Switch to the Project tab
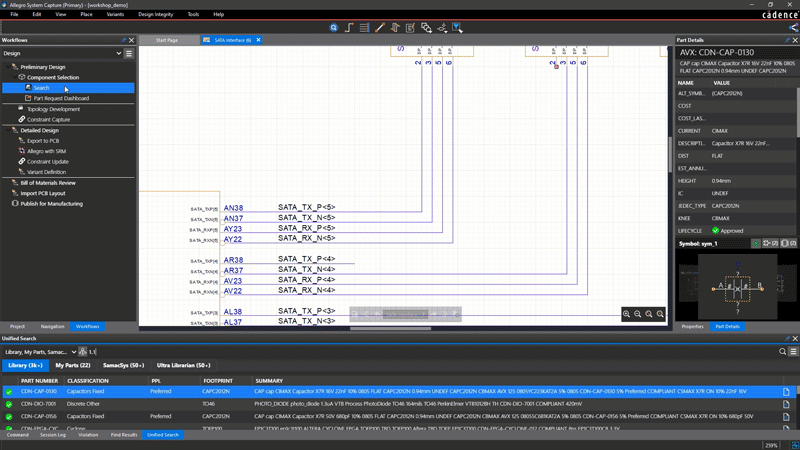 pos(17,327)
